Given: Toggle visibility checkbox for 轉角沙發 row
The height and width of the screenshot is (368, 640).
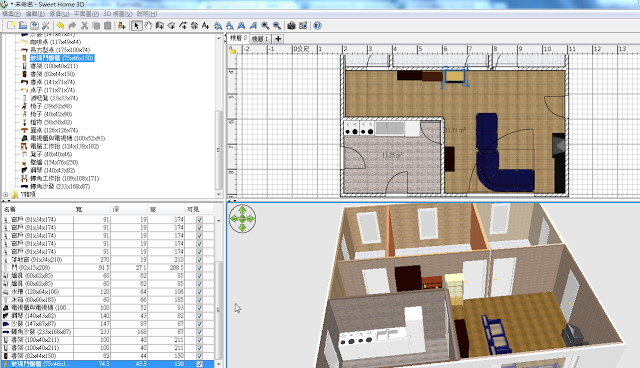Looking at the screenshot, I should tap(200, 332).
